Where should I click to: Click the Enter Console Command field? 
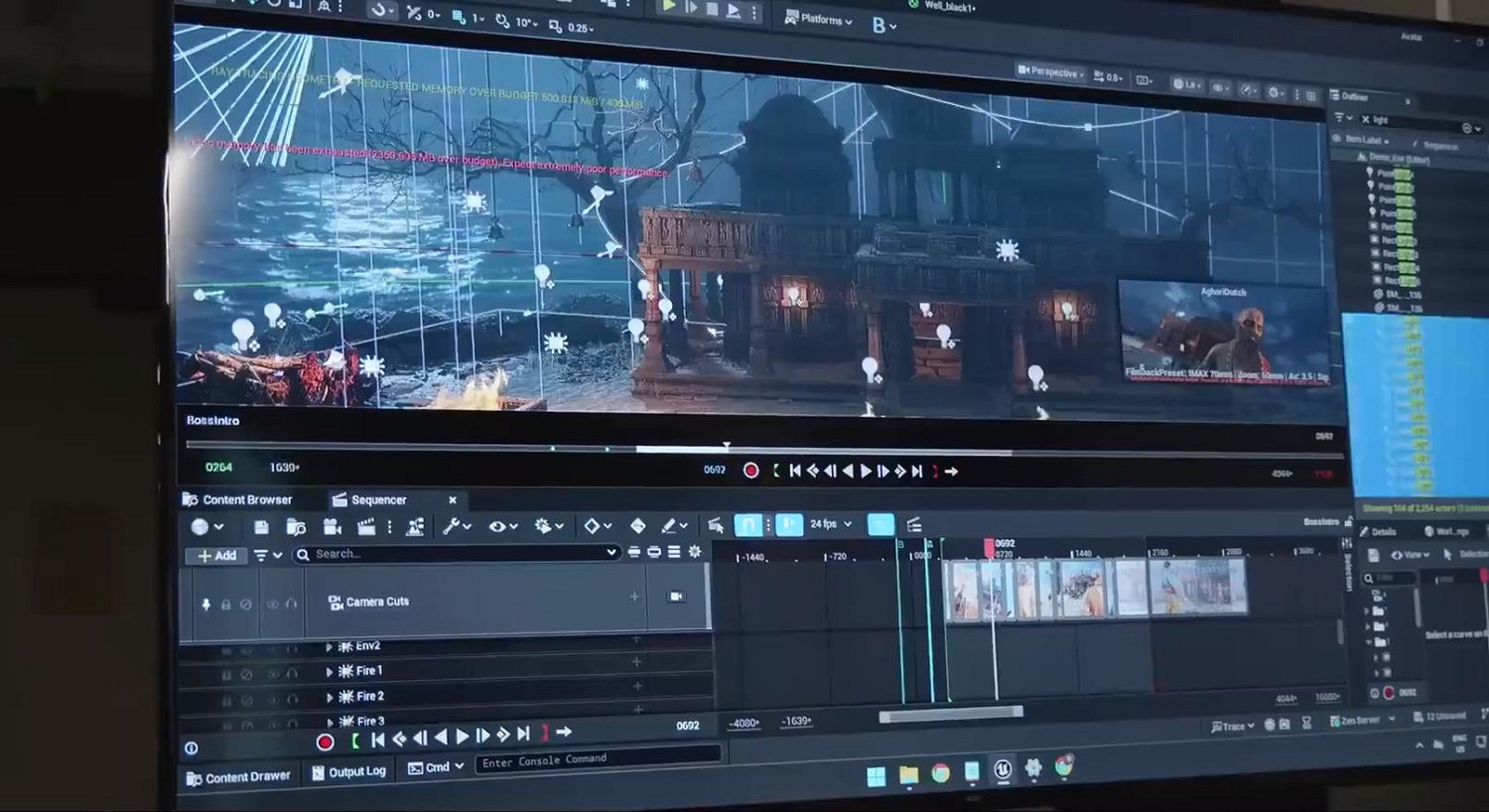[596, 759]
